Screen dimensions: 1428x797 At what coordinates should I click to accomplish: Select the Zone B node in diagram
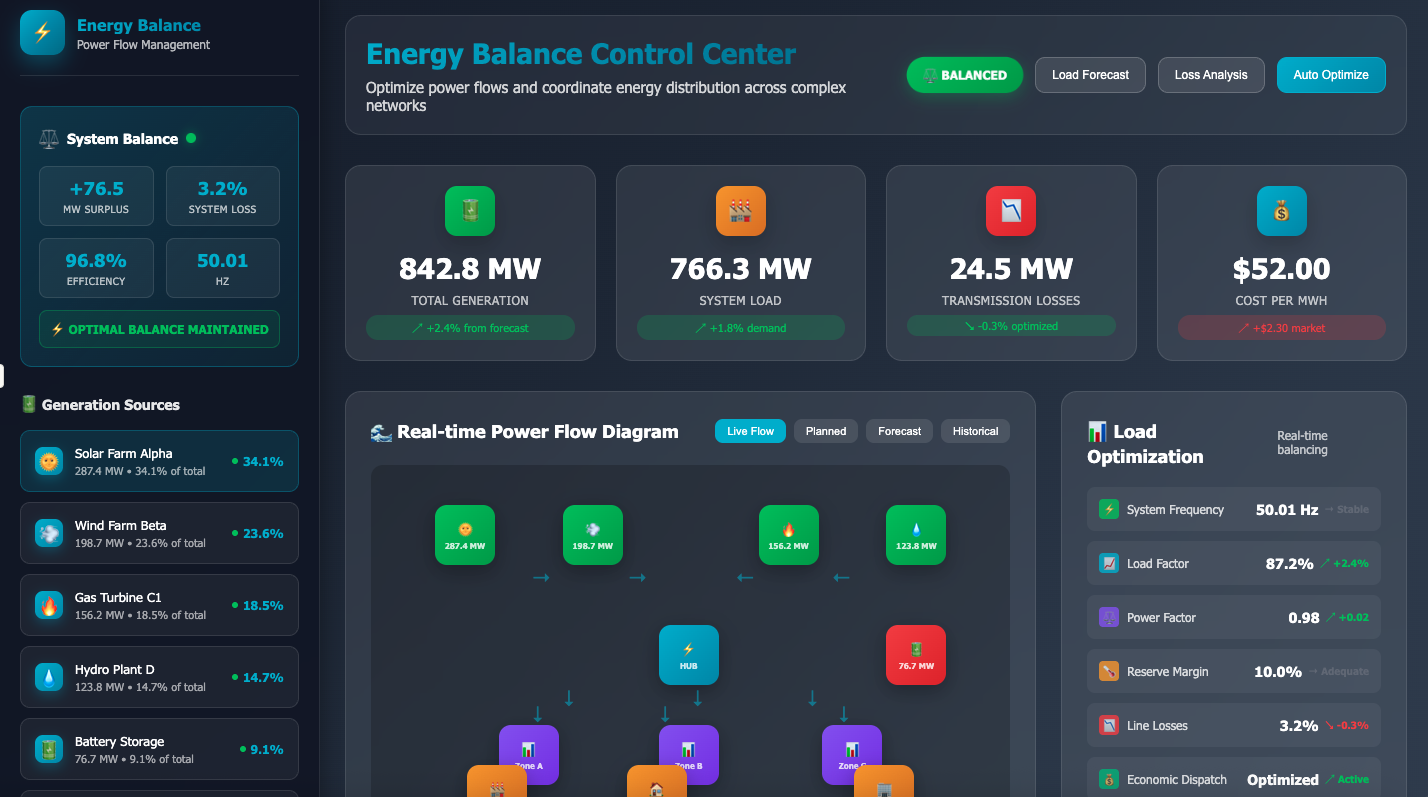[688, 752]
